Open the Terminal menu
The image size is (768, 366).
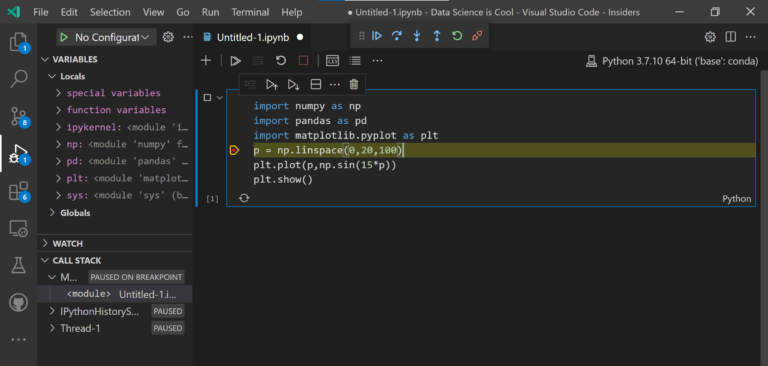[250, 12]
